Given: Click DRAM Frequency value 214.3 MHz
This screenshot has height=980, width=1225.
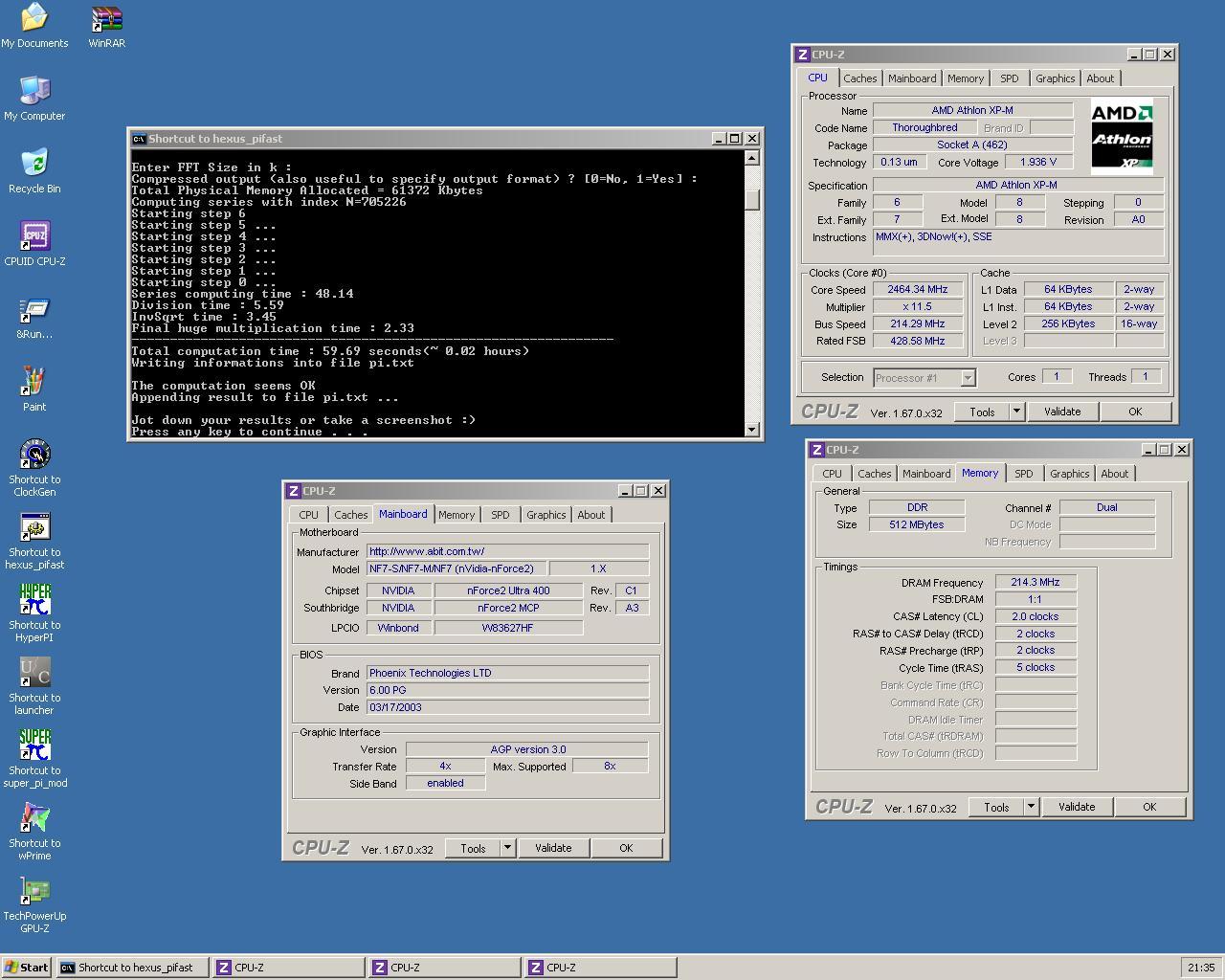Looking at the screenshot, I should pos(1036,583).
